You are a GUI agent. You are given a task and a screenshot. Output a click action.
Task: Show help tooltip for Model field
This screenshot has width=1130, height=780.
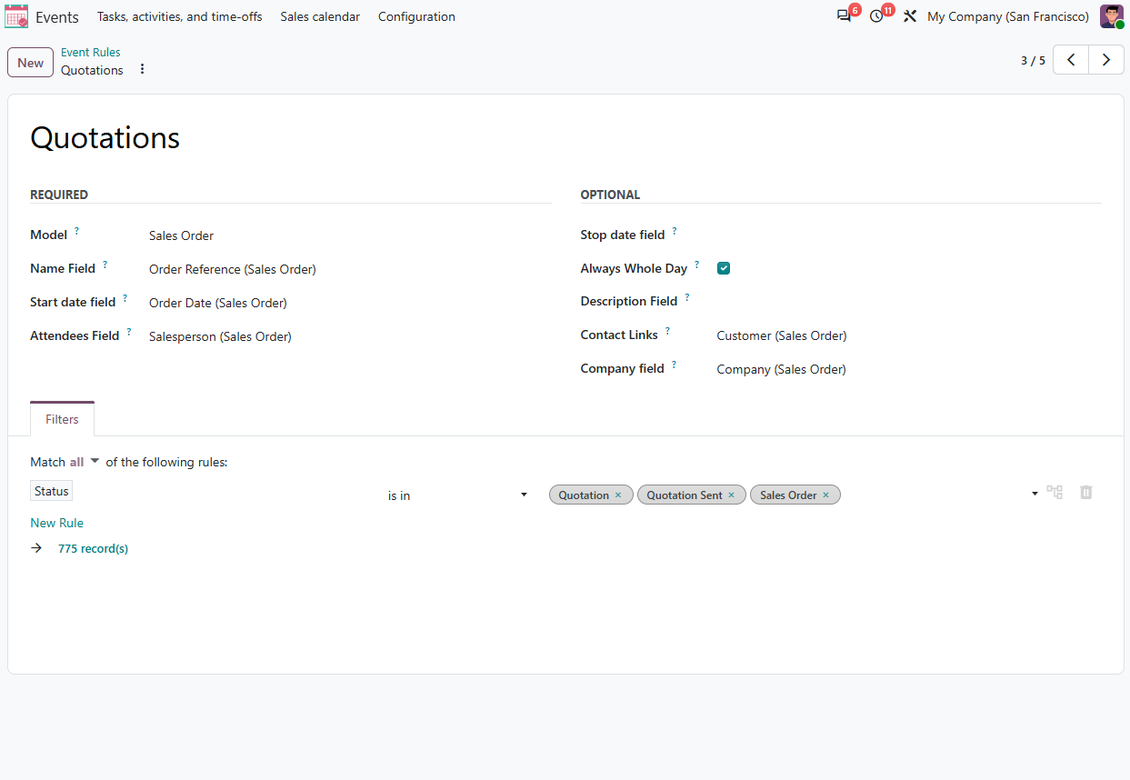[x=76, y=231]
